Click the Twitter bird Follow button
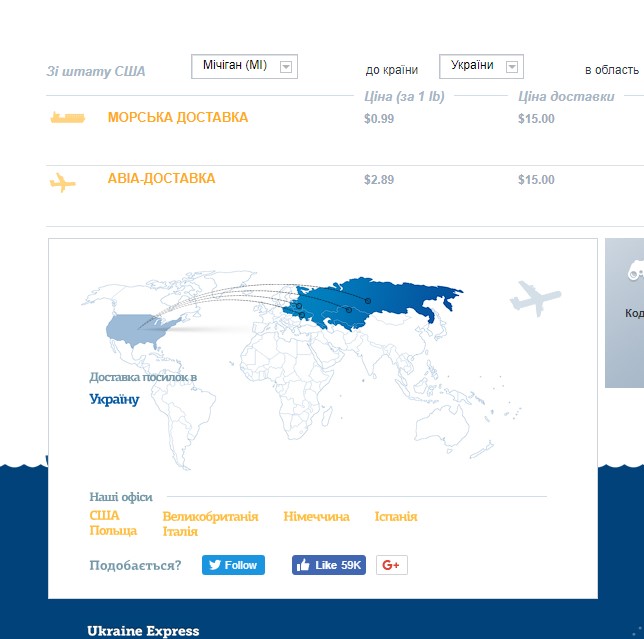Image resolution: width=644 pixels, height=639 pixels. (x=233, y=565)
